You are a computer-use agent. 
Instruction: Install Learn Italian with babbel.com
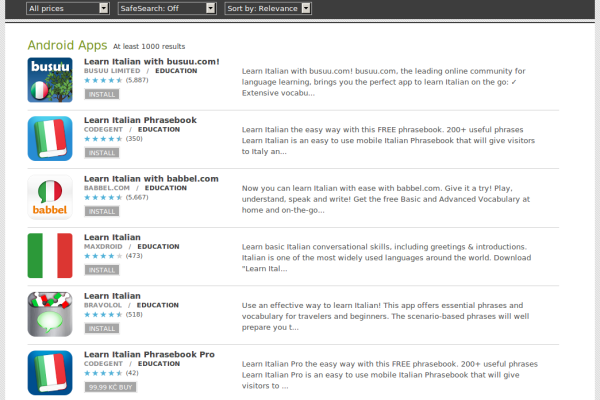(102, 211)
